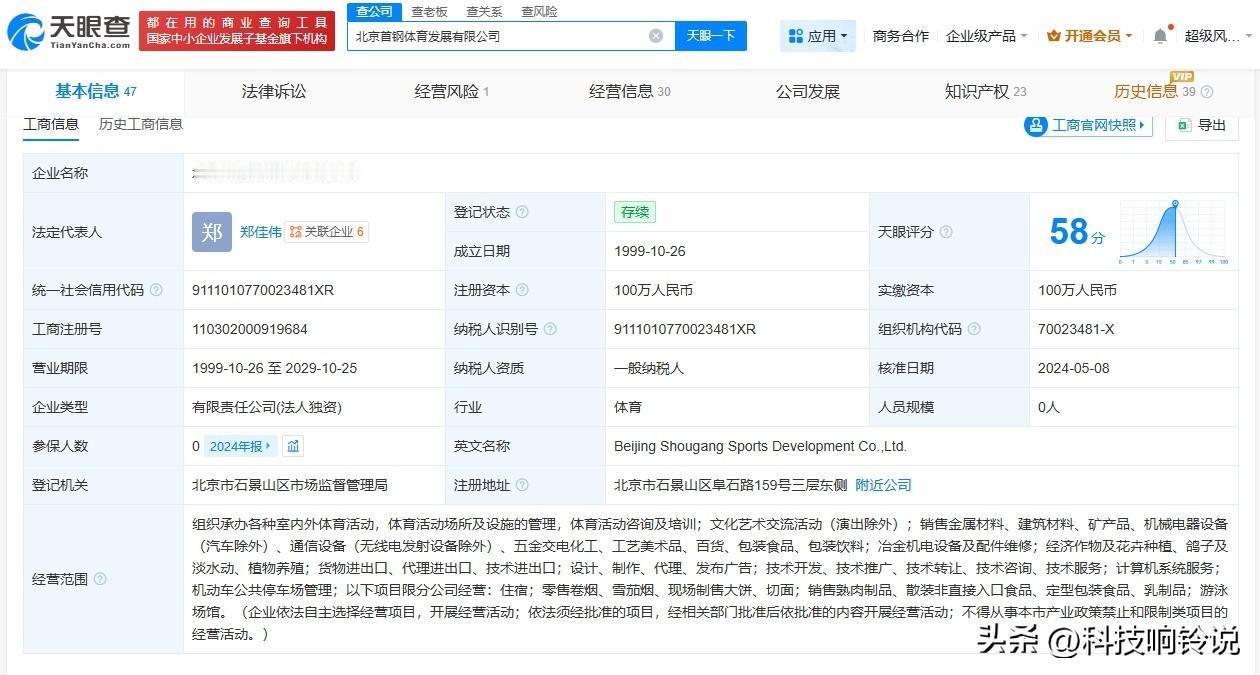Open the chart icon beside 2024年报
The image size is (1260, 675).
click(x=293, y=446)
